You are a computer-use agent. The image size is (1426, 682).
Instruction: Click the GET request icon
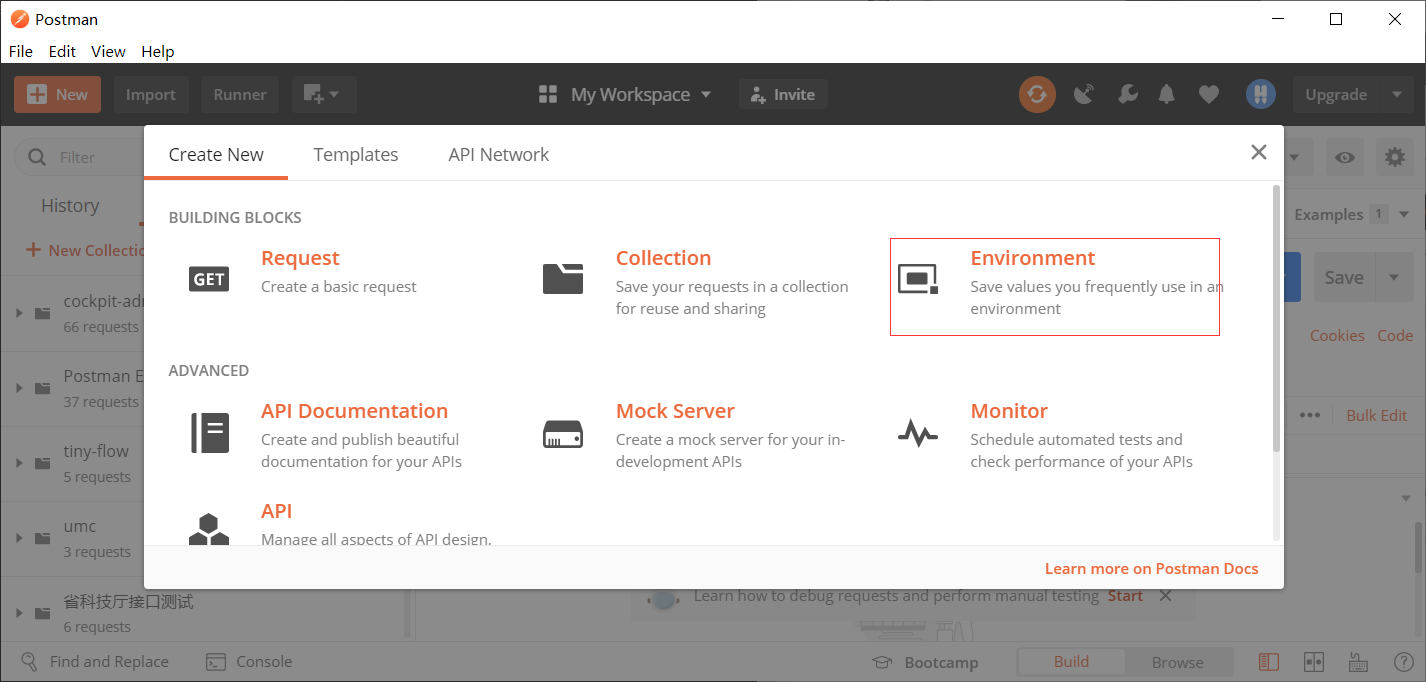(x=209, y=279)
